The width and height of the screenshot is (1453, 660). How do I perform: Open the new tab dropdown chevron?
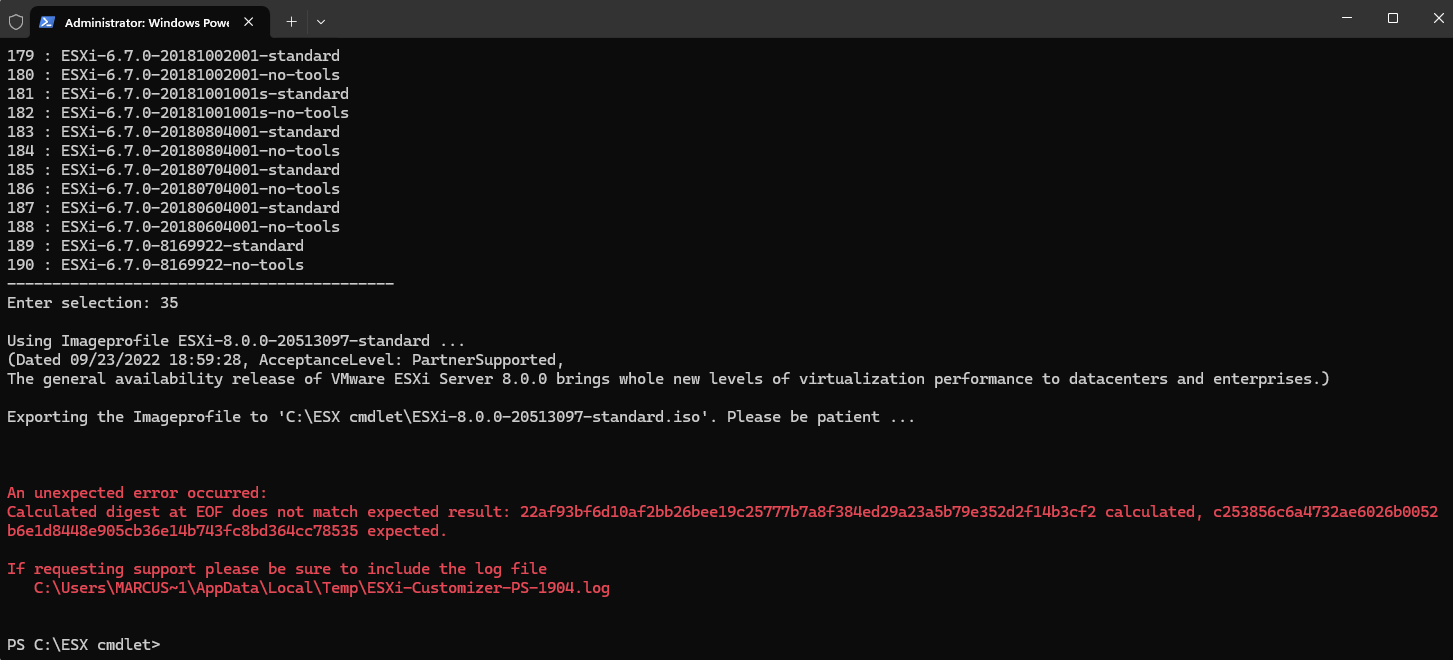pos(320,20)
